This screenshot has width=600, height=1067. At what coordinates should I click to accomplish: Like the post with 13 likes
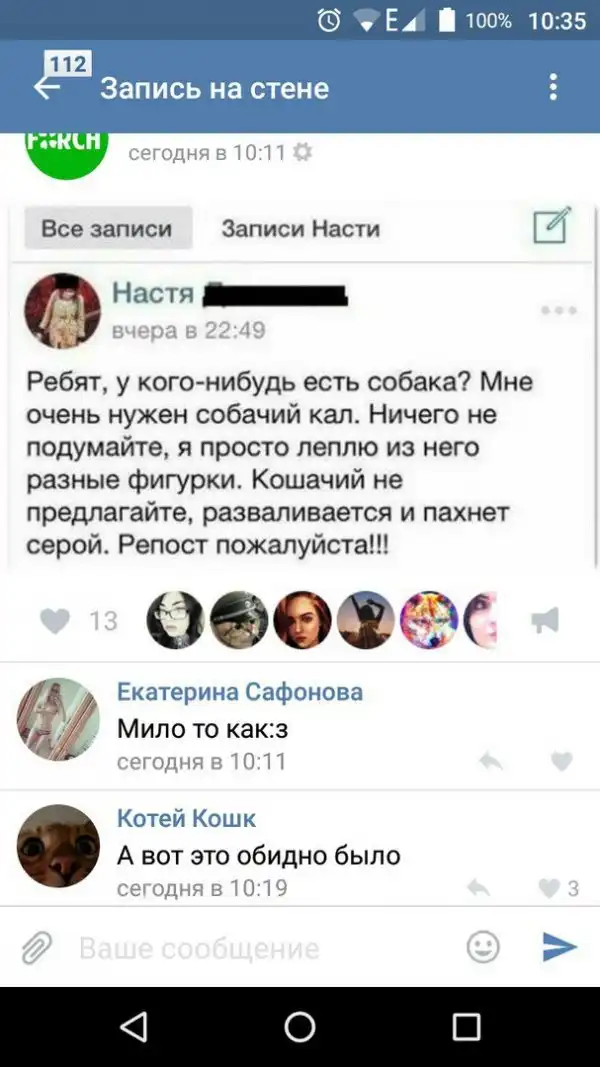coord(54,621)
